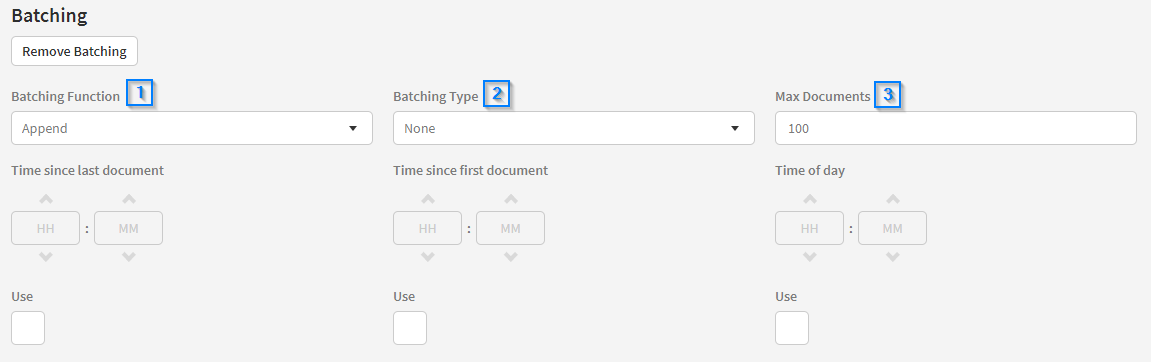Open the Batching Function dropdown showing Append

pyautogui.click(x=192, y=128)
